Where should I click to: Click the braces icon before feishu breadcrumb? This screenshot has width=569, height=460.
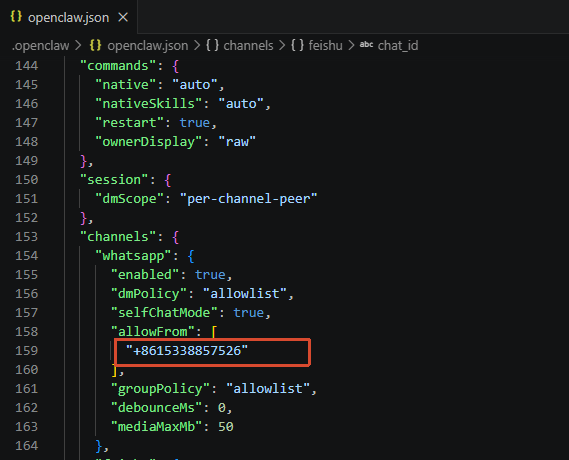point(297,45)
